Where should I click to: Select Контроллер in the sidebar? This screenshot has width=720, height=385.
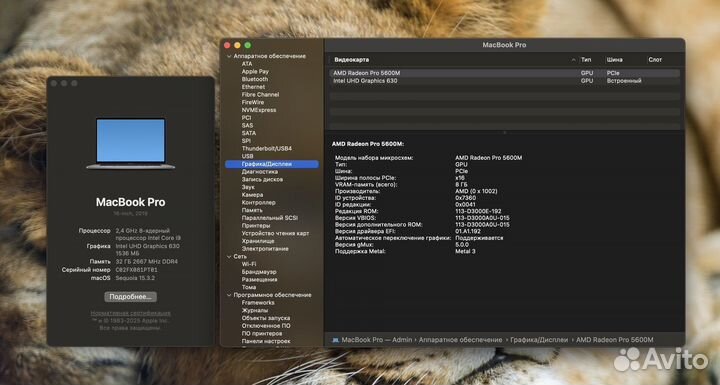[259, 203]
